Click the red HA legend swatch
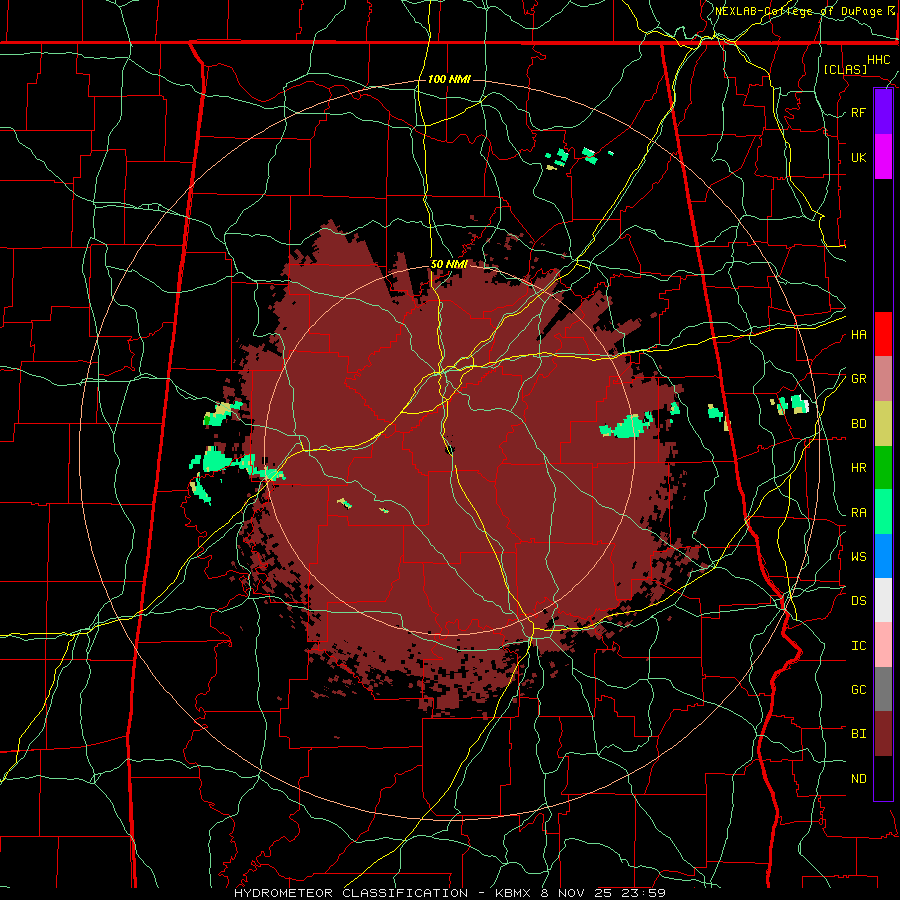The width and height of the screenshot is (900, 900). pyautogui.click(x=883, y=334)
